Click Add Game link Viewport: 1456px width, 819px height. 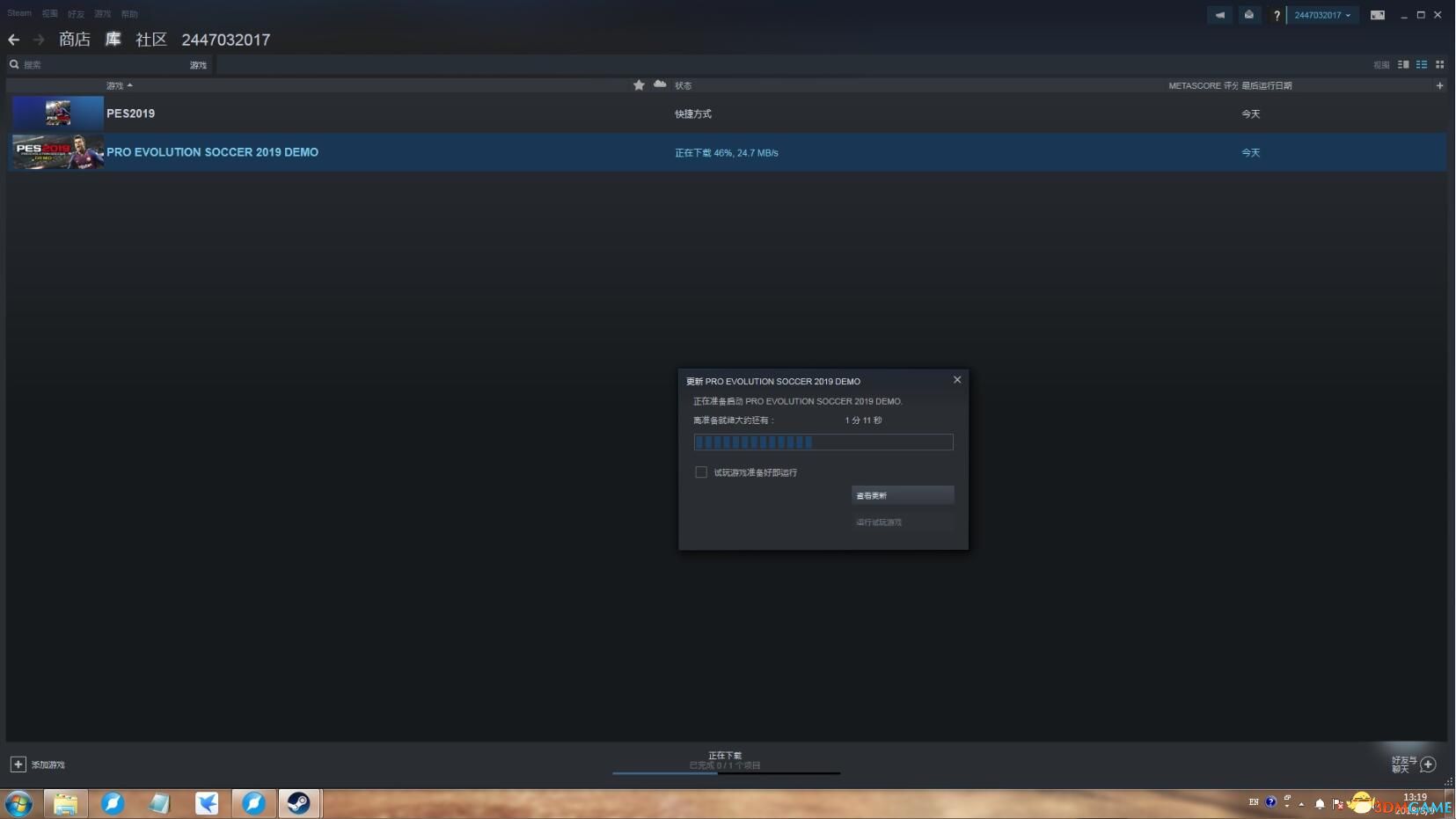tap(48, 765)
